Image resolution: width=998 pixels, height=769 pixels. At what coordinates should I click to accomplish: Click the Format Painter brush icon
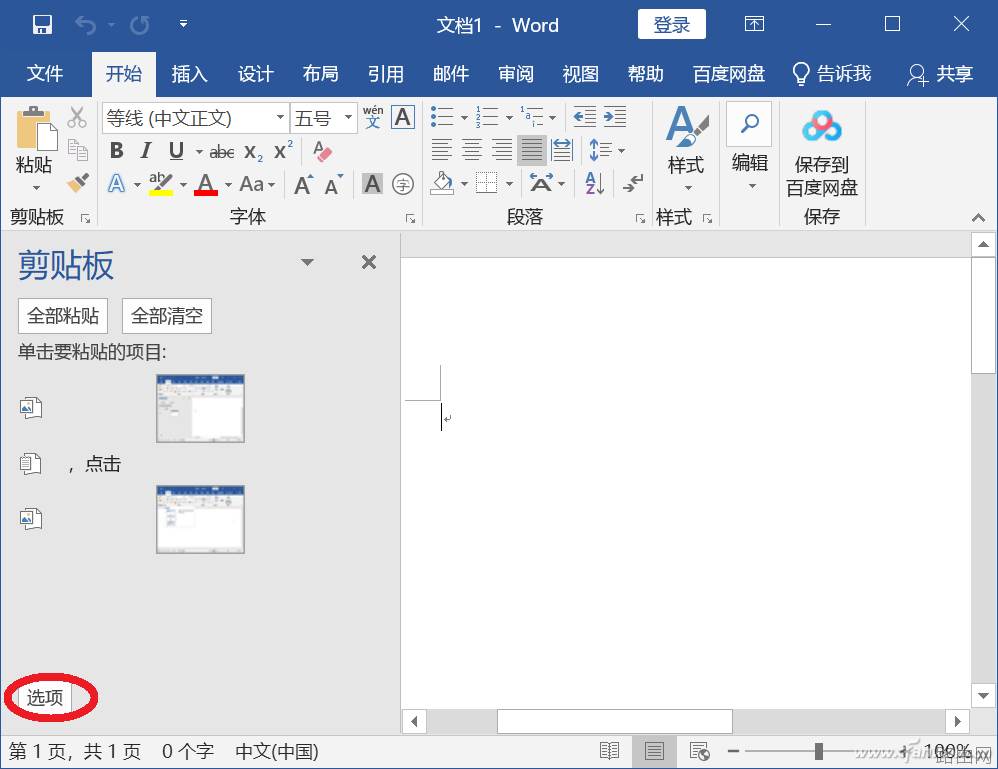78,183
